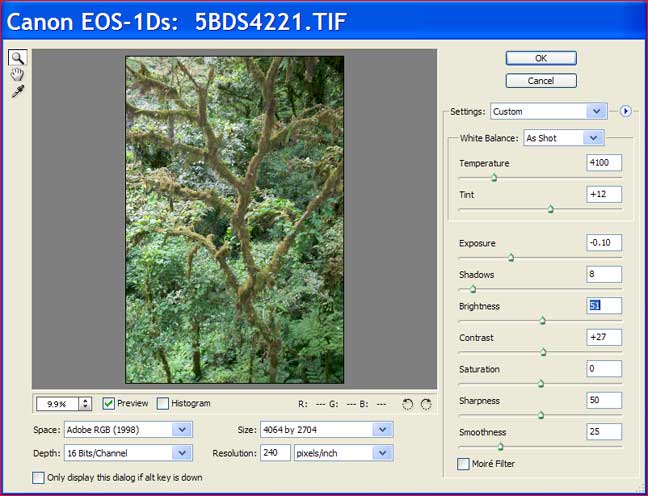Rotate image counterclockwise icon
This screenshot has width=648, height=496.
[407, 404]
